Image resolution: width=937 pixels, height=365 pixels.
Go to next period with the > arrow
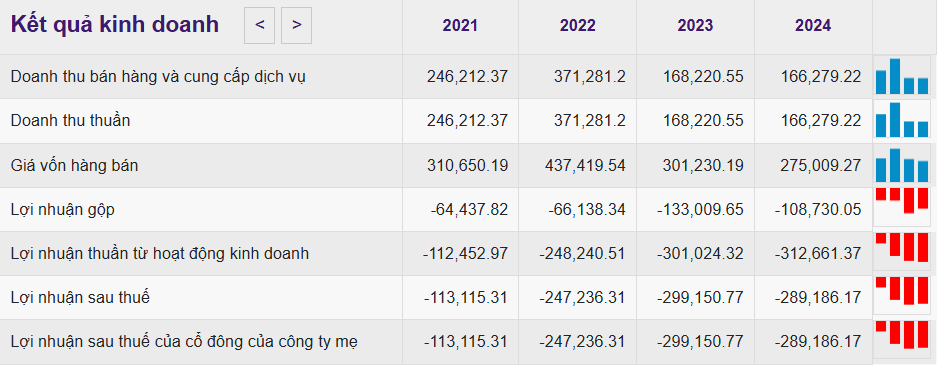[x=296, y=25]
